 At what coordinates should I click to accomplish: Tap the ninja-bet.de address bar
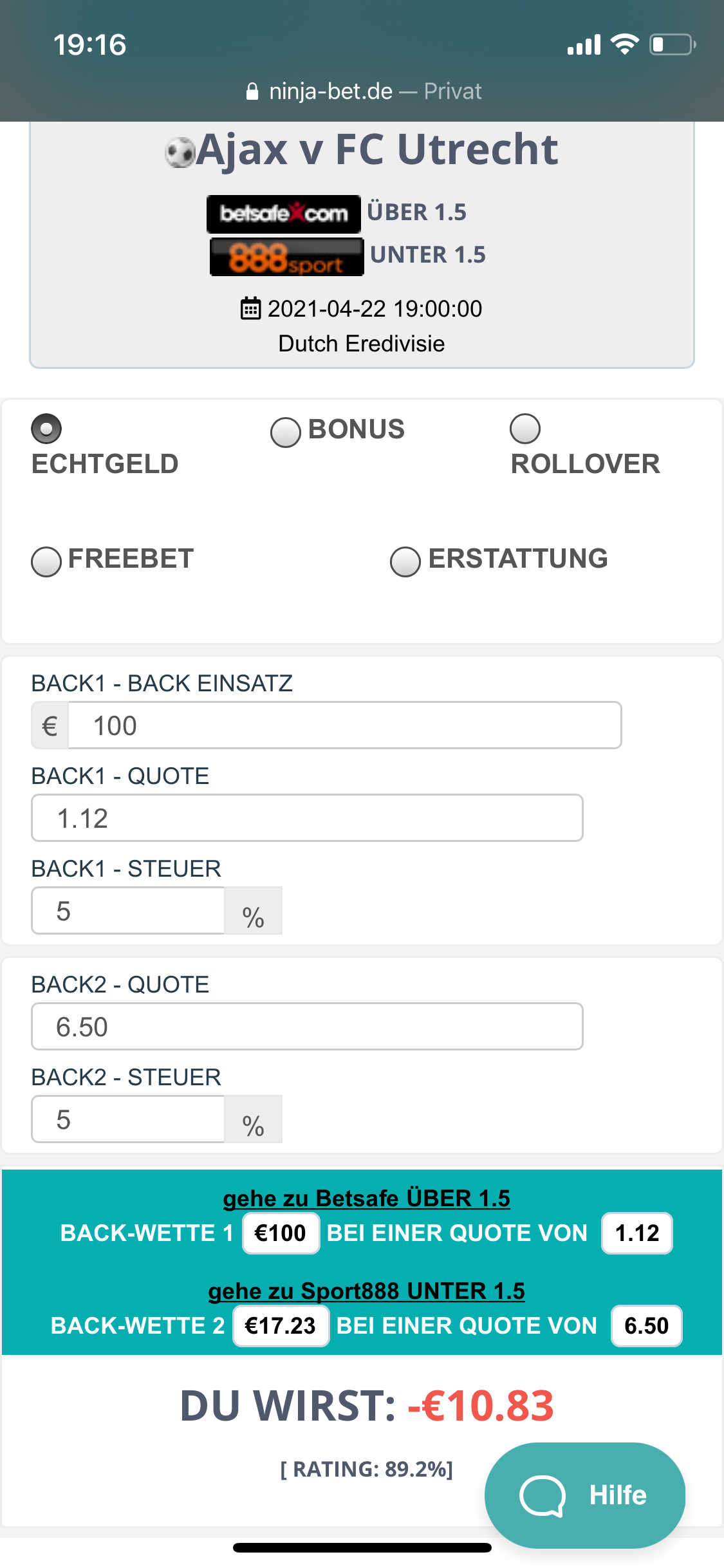(x=364, y=91)
